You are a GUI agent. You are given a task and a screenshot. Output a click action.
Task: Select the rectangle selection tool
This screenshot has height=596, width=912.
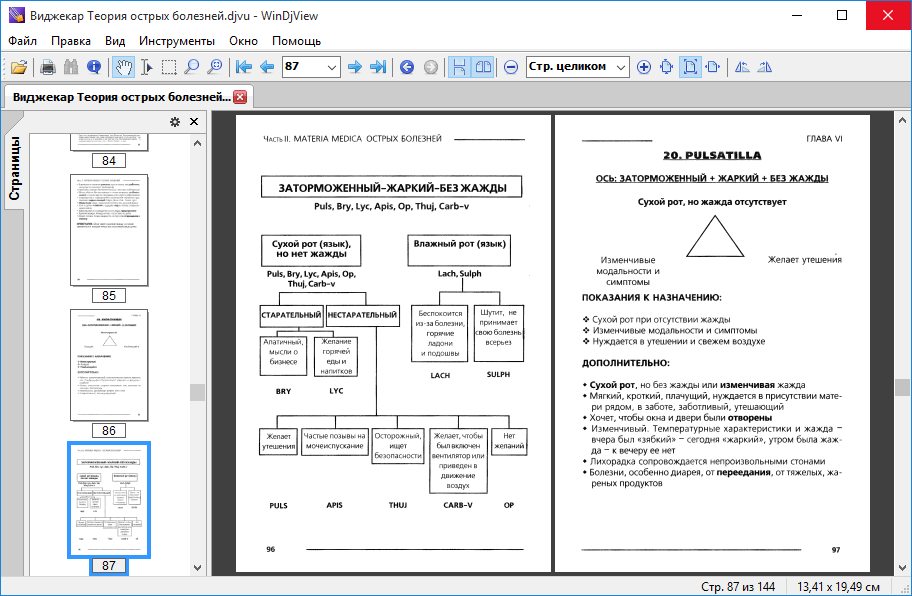click(x=169, y=67)
